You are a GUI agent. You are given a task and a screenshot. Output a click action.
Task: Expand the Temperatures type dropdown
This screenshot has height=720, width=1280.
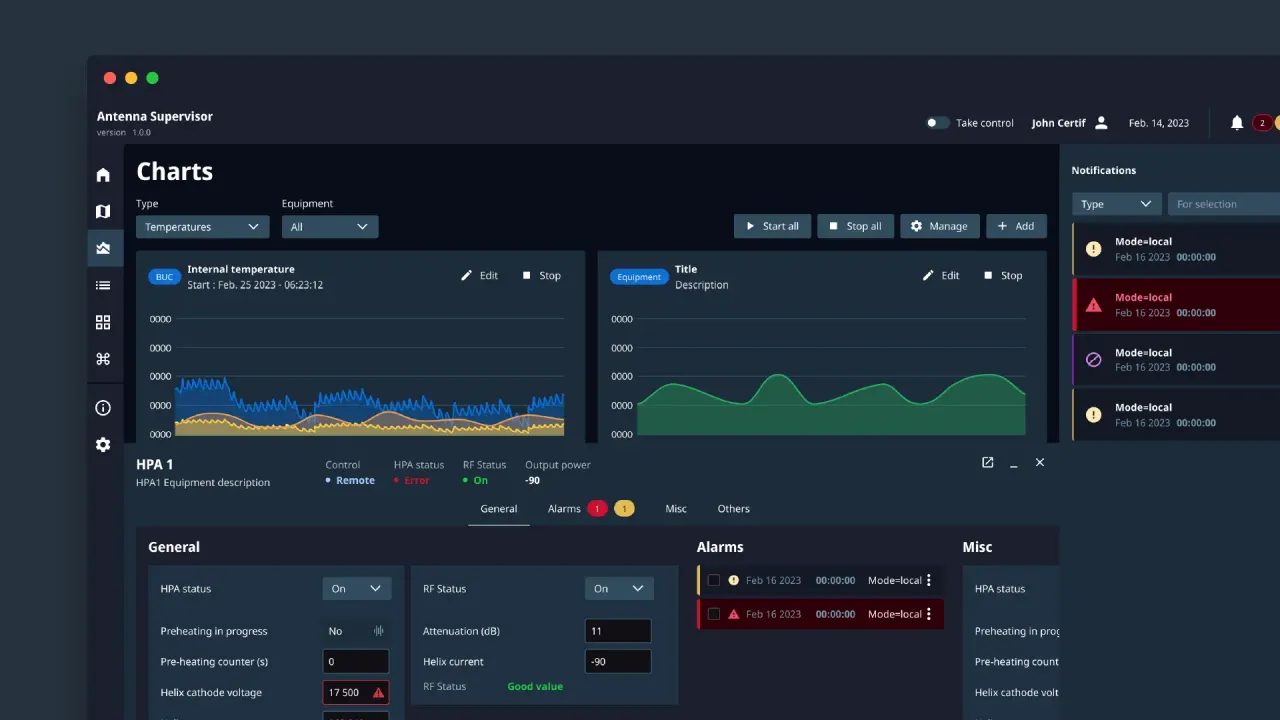point(202,227)
